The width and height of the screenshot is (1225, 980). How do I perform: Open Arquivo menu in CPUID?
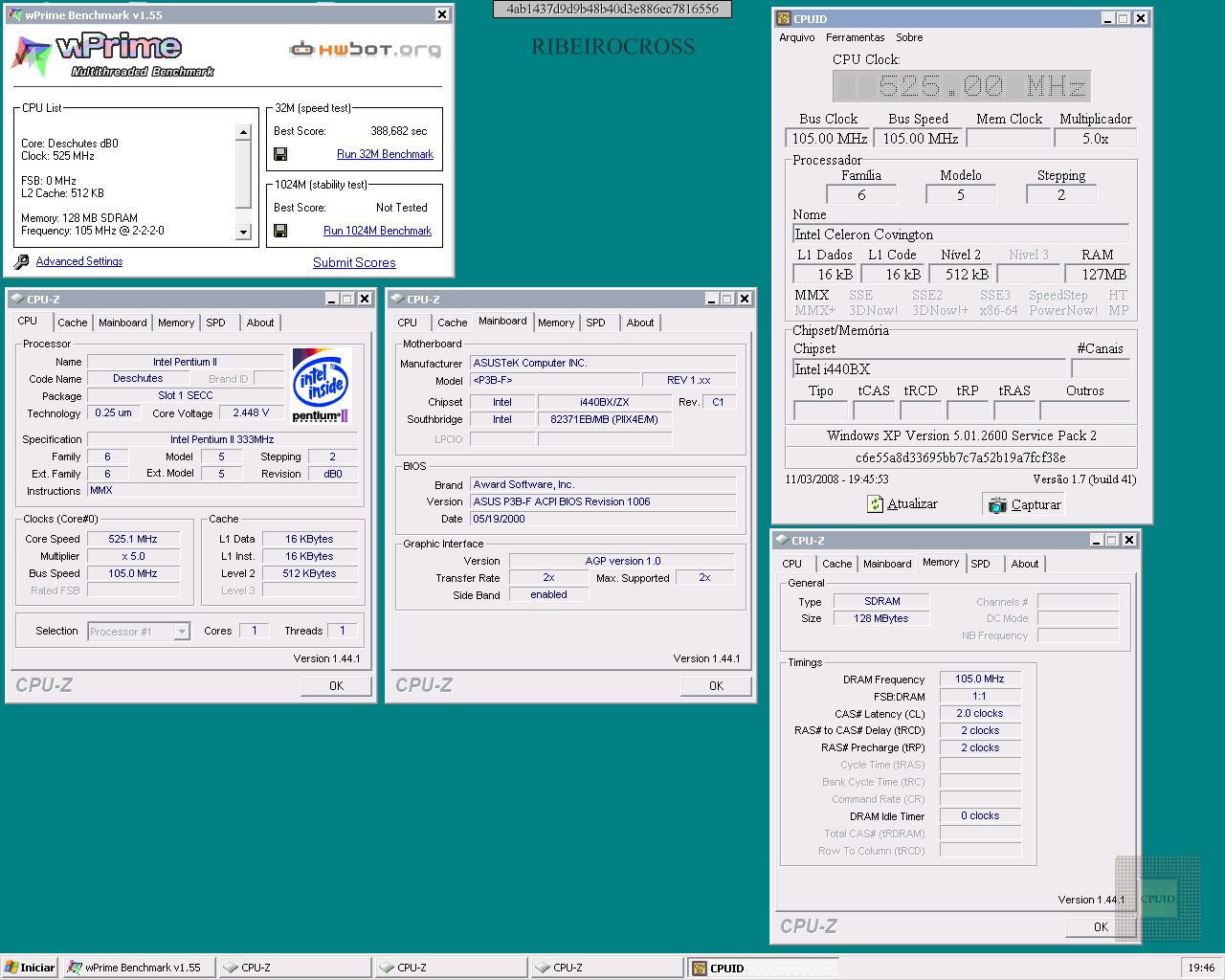797,37
